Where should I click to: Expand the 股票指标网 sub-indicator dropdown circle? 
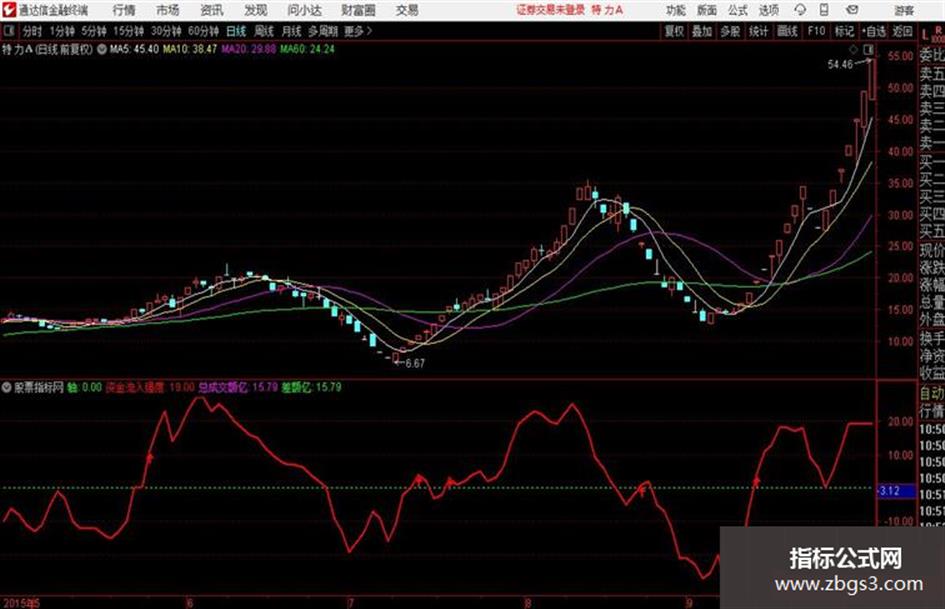click(7, 387)
